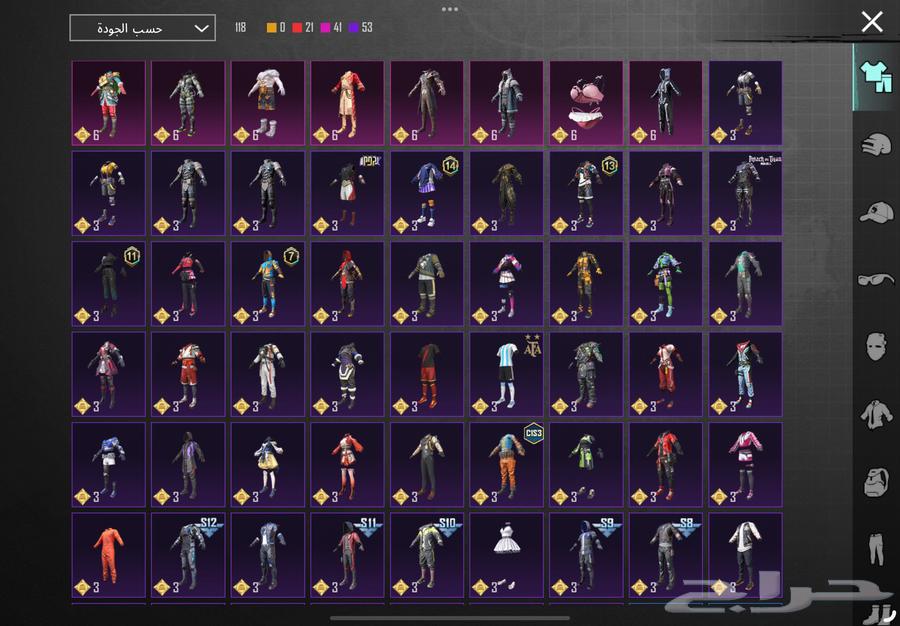Select the backpack category icon
This screenshot has height=626, width=900.
tap(876, 481)
